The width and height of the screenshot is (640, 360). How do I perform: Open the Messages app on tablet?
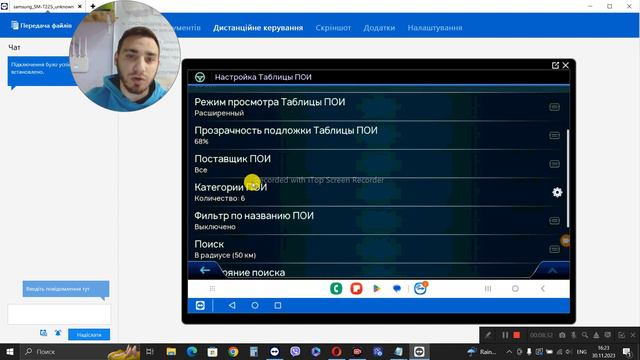pyautogui.click(x=397, y=289)
